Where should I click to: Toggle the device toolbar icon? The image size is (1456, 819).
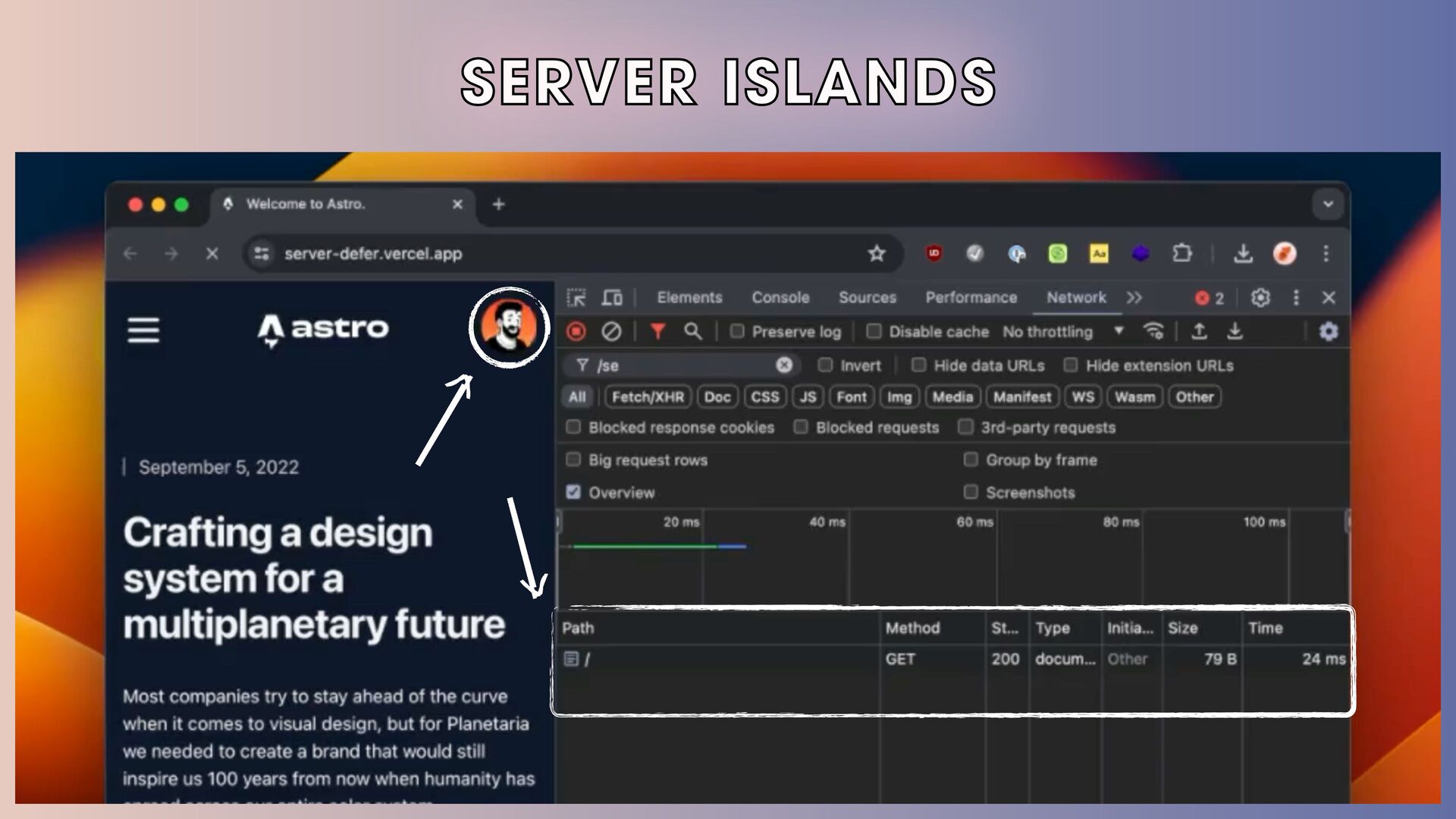[x=612, y=297]
